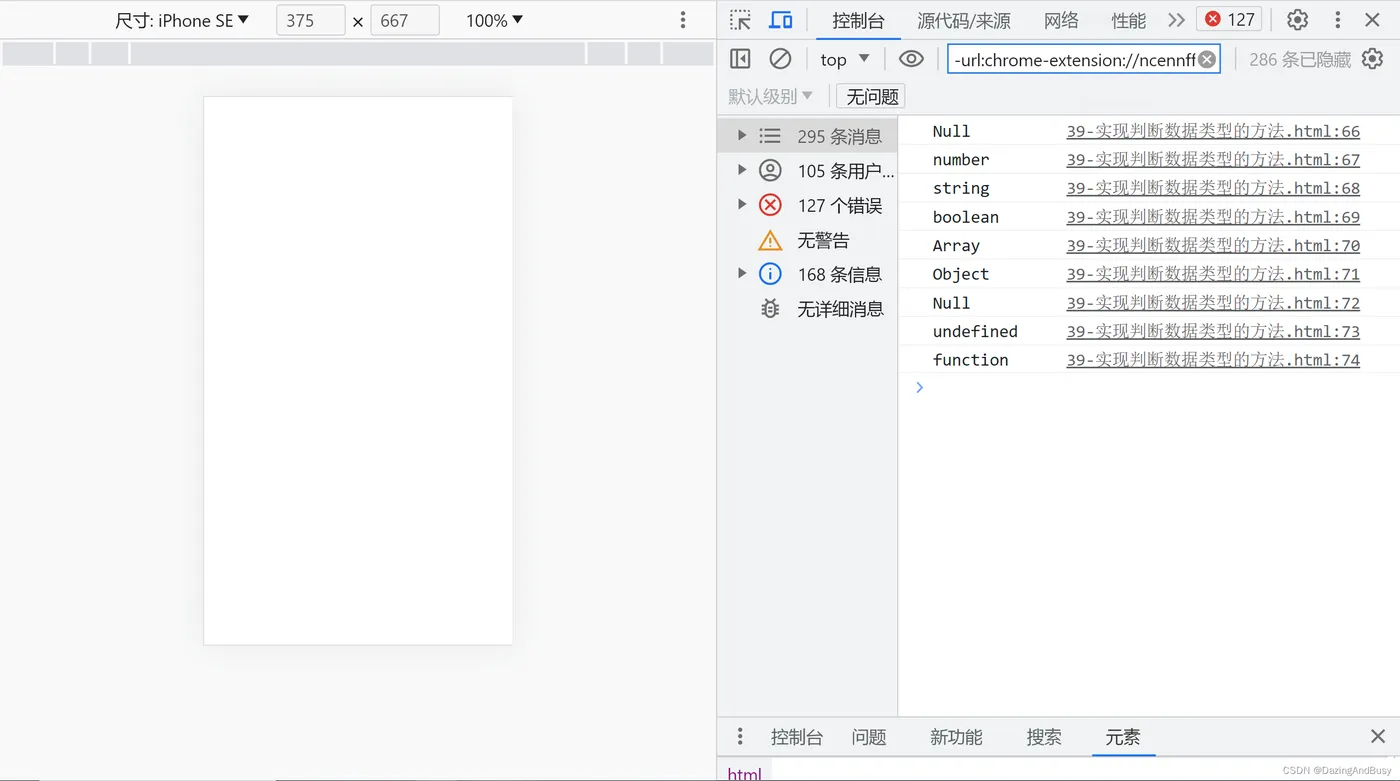Open source link html:68
This screenshot has width=1400, height=781.
coord(1213,188)
